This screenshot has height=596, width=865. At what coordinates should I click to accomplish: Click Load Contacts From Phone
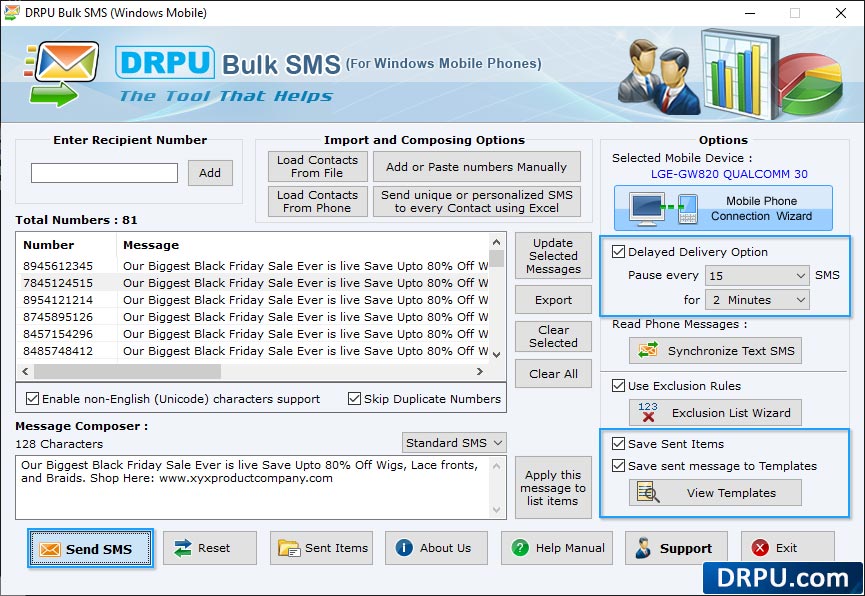317,201
